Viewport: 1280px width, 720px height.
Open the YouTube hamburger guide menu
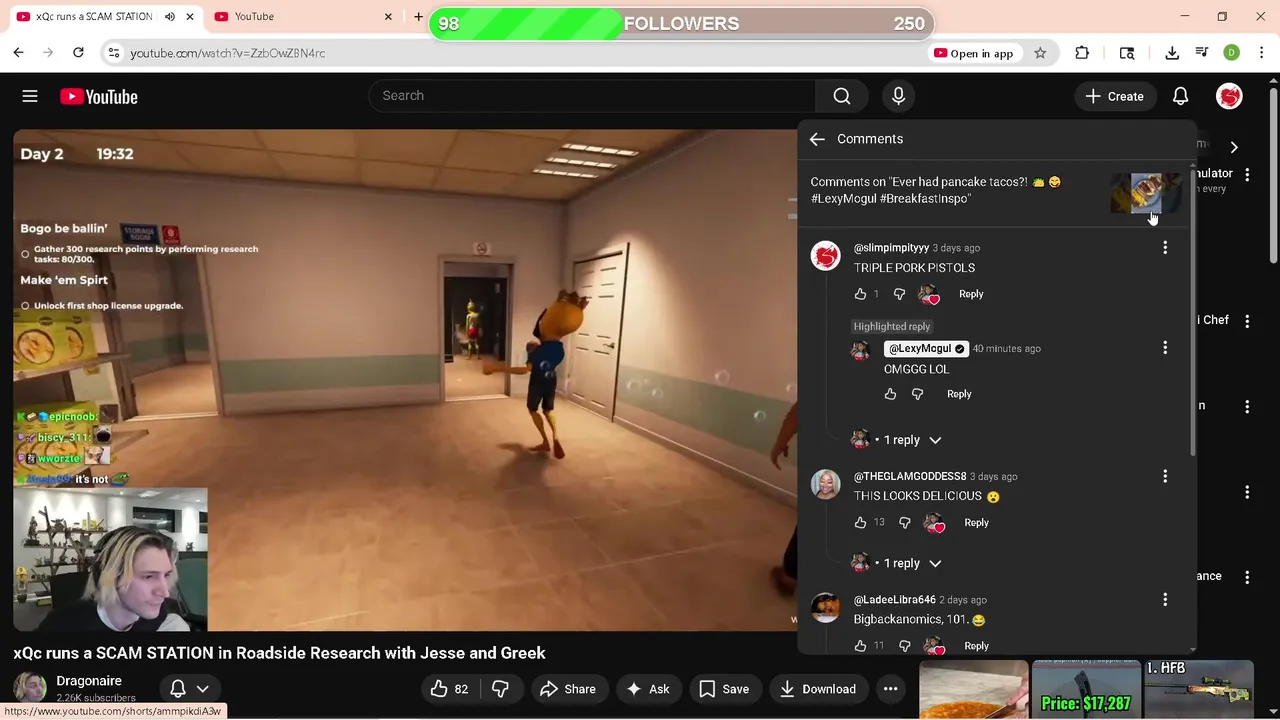pos(30,96)
